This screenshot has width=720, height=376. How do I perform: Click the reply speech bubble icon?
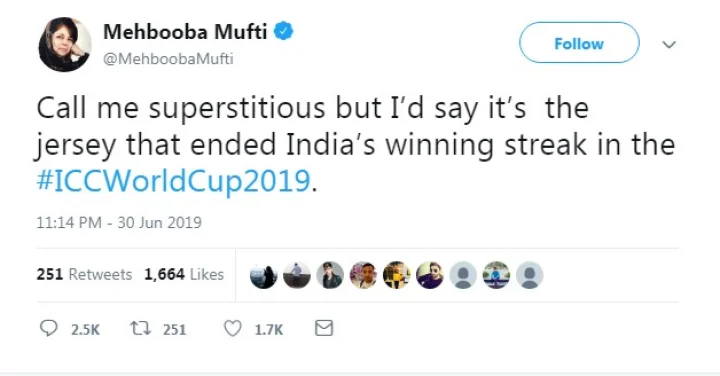(49, 328)
